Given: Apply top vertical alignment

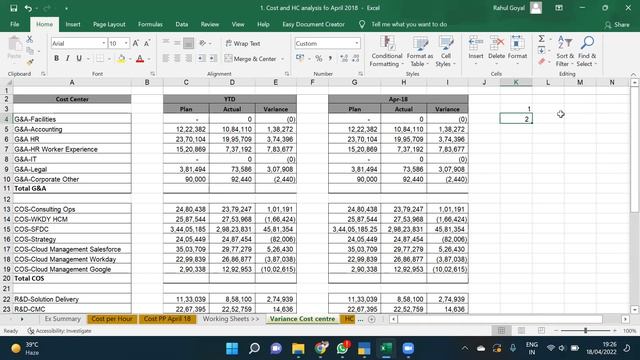Looking at the screenshot, I should 166,43.
